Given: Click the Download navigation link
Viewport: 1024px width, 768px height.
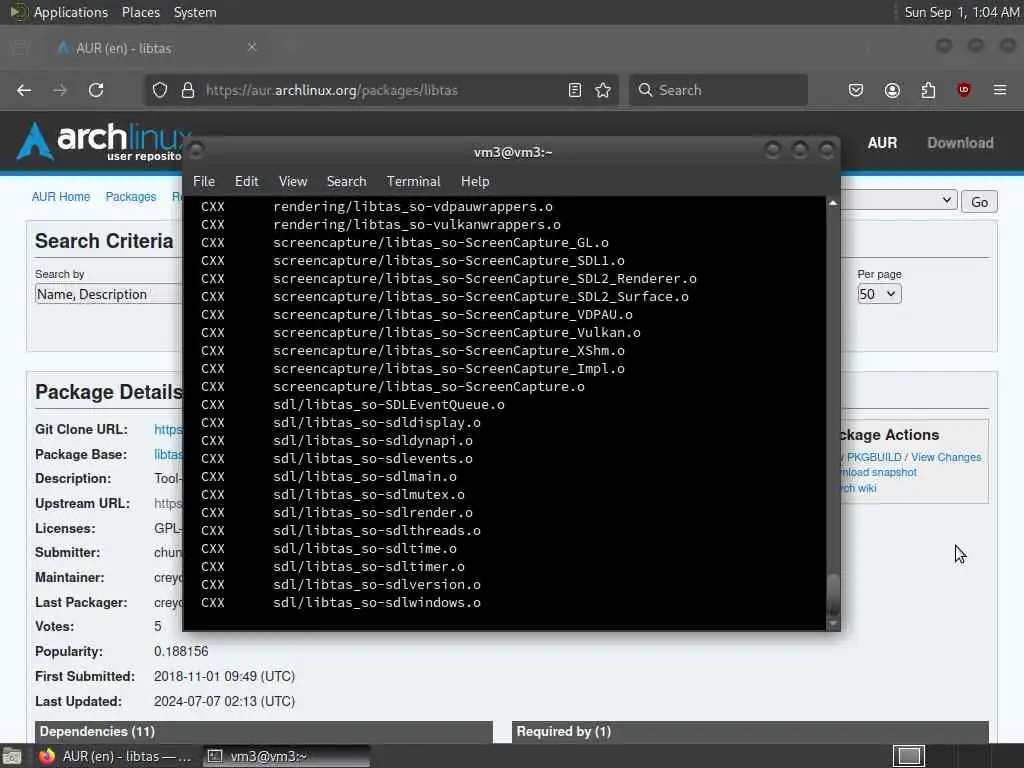Looking at the screenshot, I should pyautogui.click(x=960, y=142).
